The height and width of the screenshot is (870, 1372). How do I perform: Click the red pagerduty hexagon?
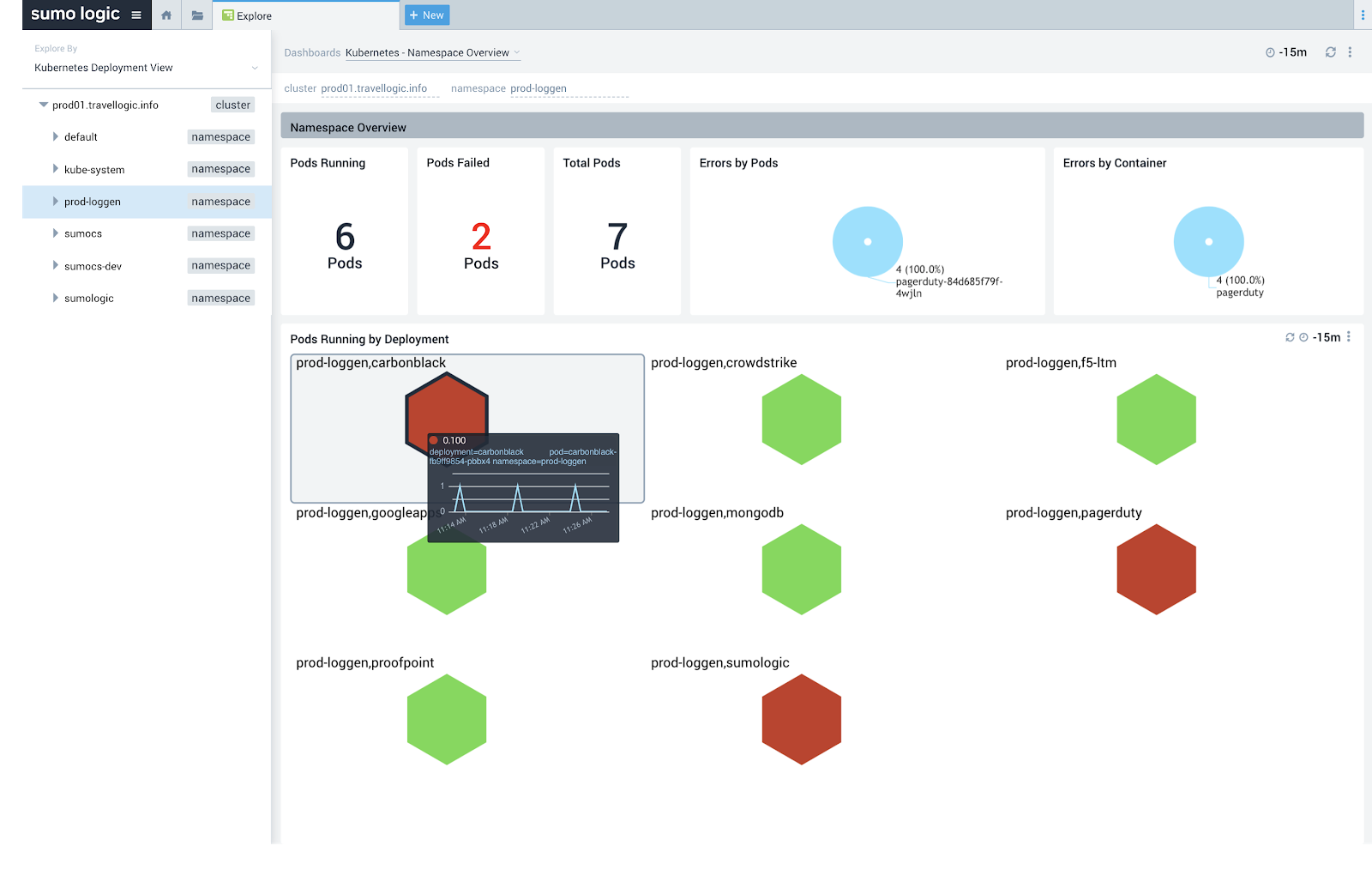coord(1157,570)
